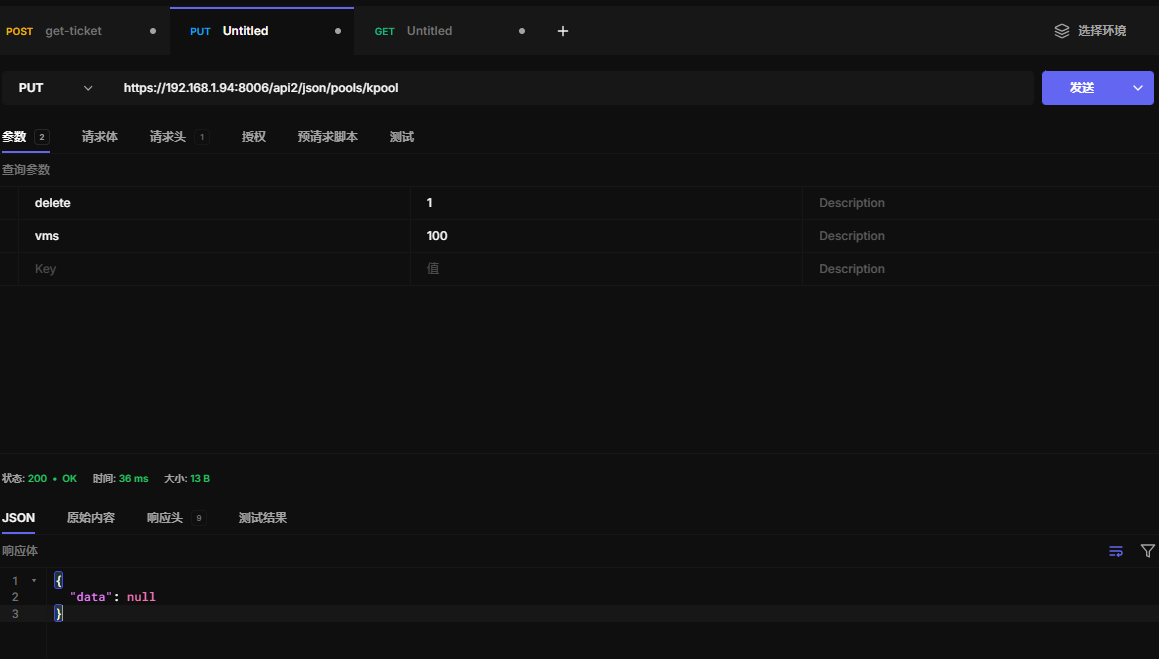Viewport: 1159px width, 659px height.
Task: Open the PUT method dropdown
Action: pos(55,88)
